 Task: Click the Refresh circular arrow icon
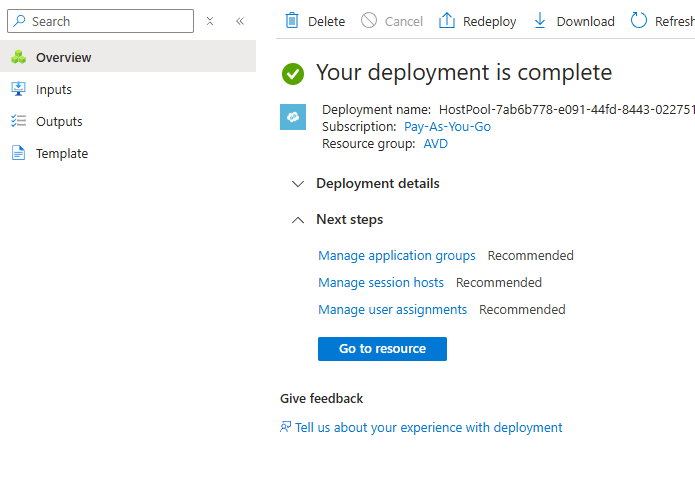coord(639,21)
